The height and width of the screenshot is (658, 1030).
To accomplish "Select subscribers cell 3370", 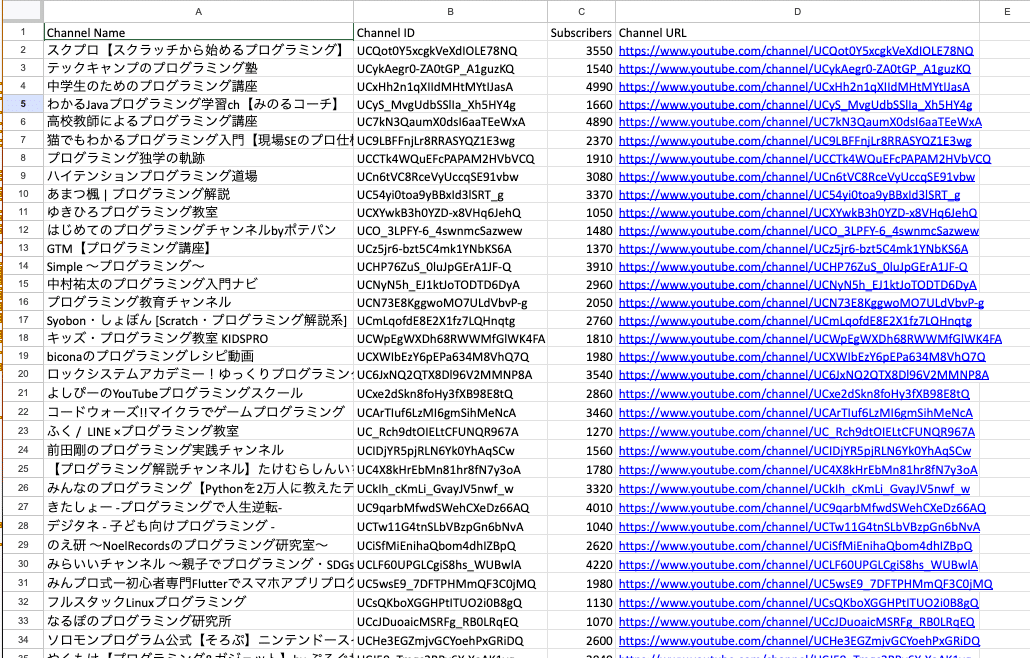I will pyautogui.click(x=581, y=194).
